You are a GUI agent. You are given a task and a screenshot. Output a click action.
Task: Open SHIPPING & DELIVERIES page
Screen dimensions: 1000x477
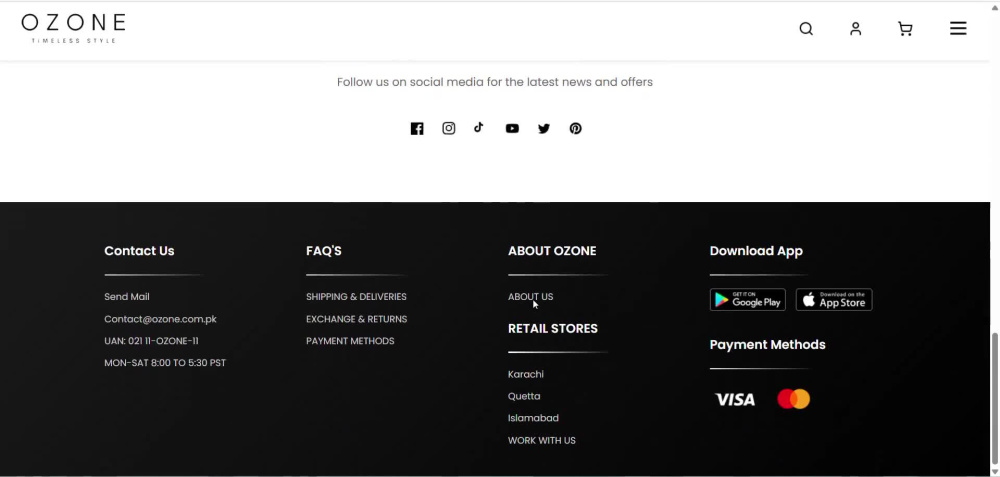pos(357,297)
